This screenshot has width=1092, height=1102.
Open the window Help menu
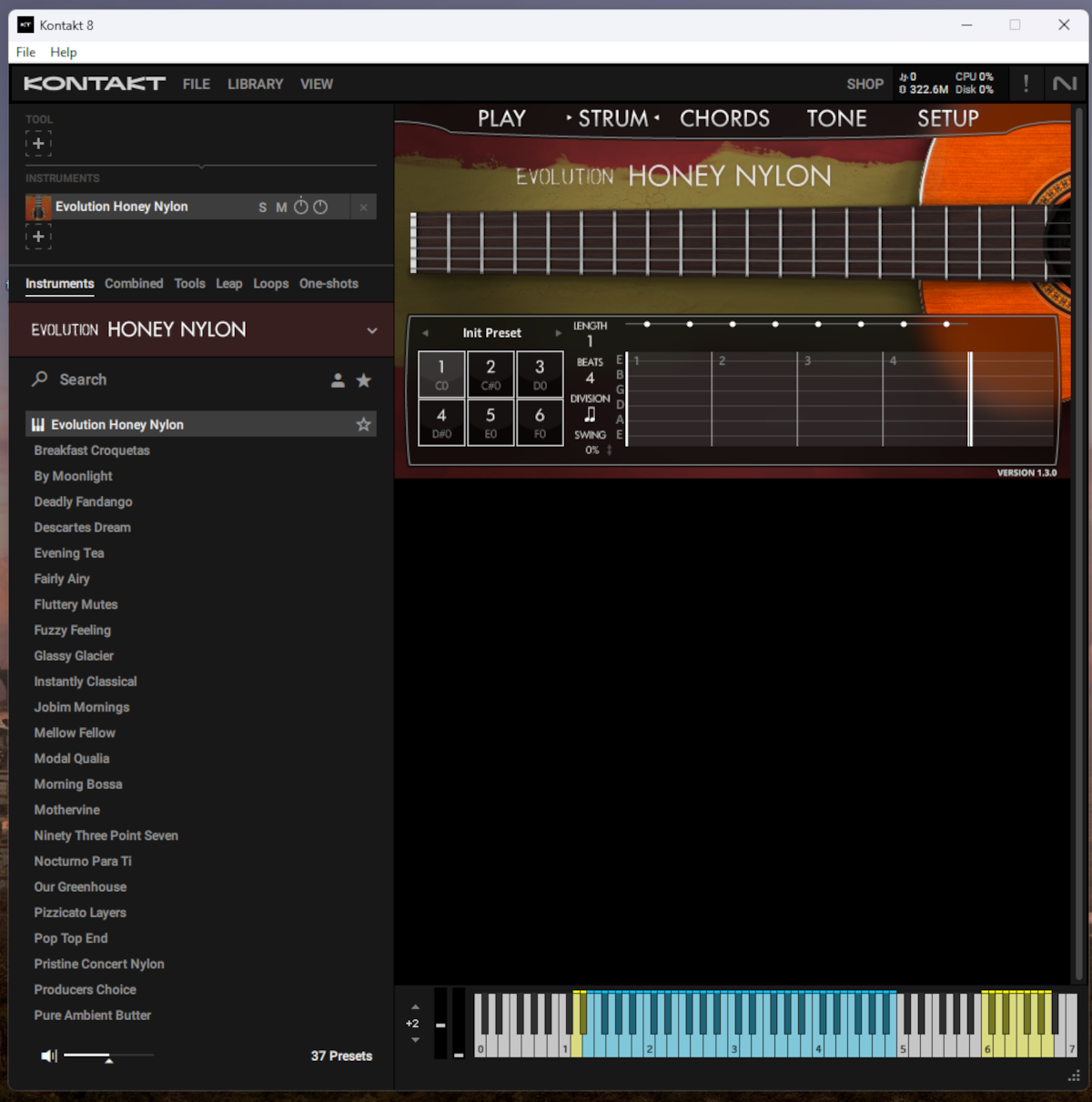[x=64, y=52]
